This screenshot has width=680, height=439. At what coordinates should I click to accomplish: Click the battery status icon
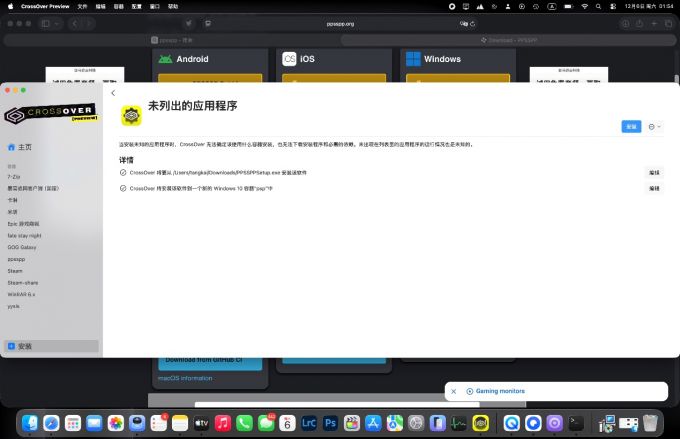point(568,7)
